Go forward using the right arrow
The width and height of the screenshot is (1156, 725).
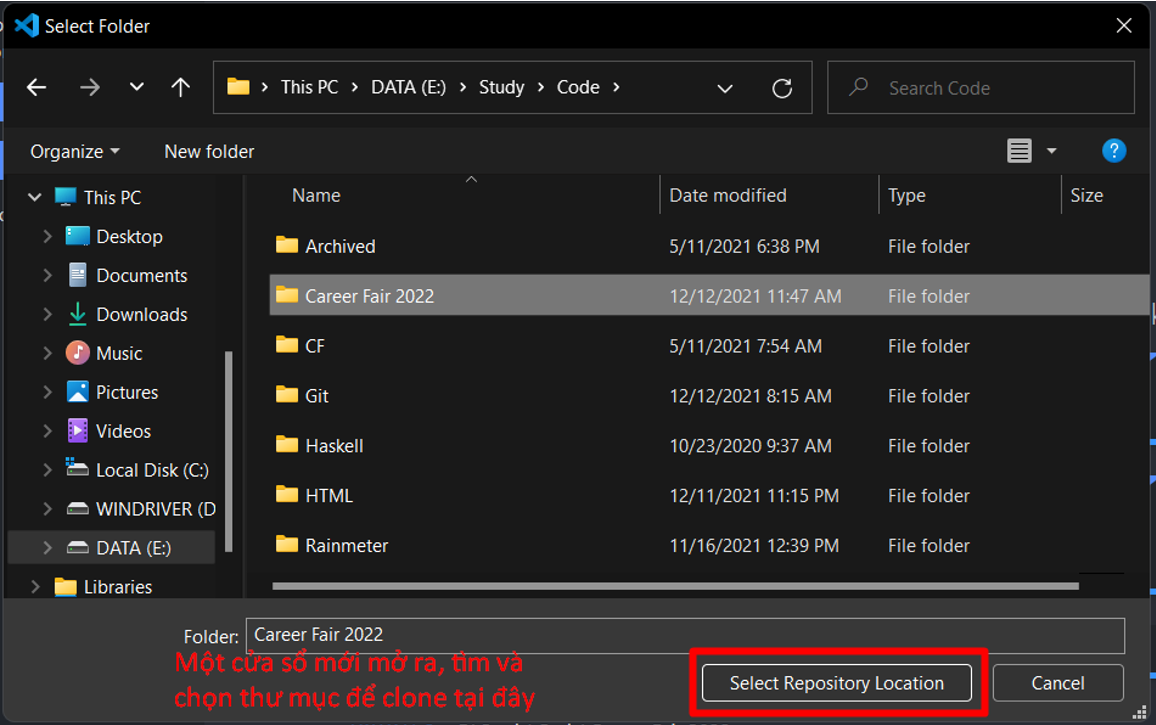tap(89, 88)
